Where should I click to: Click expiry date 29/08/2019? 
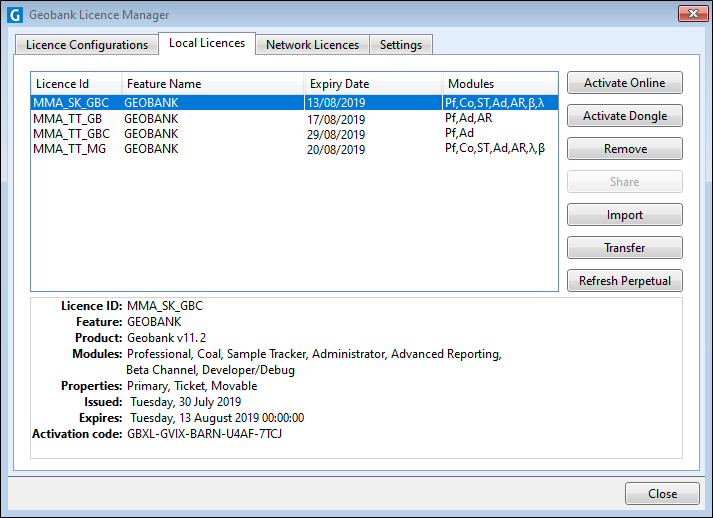[336, 135]
